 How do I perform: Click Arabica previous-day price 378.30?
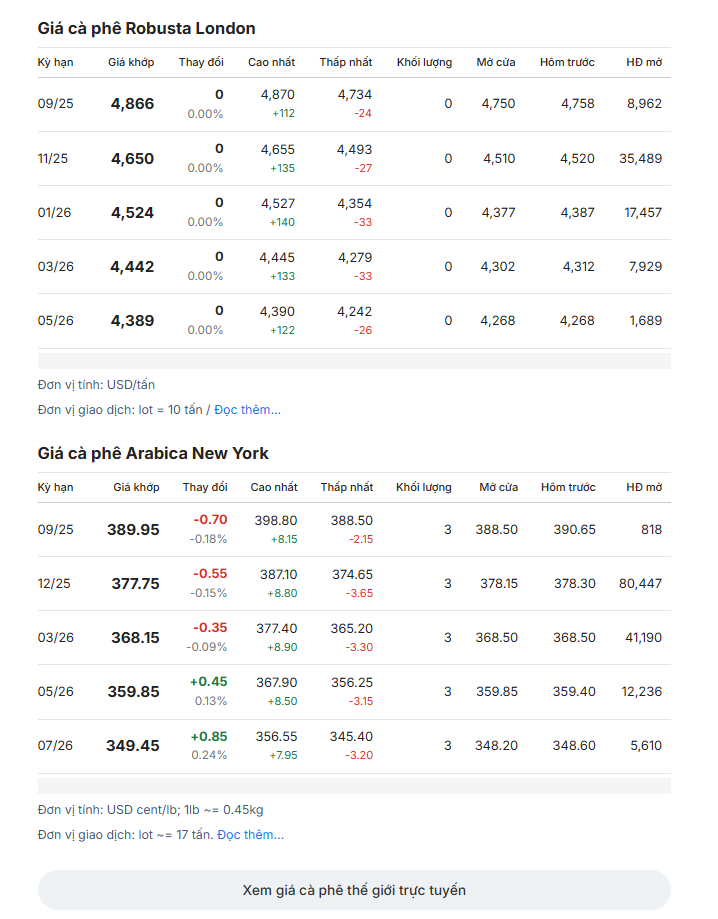coord(574,583)
